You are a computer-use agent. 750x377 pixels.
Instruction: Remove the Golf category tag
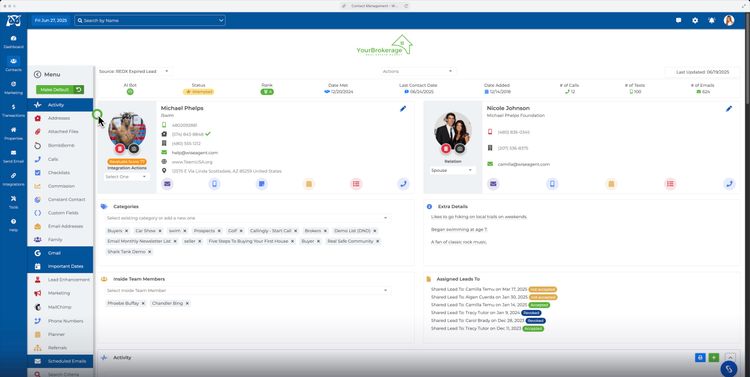point(241,231)
